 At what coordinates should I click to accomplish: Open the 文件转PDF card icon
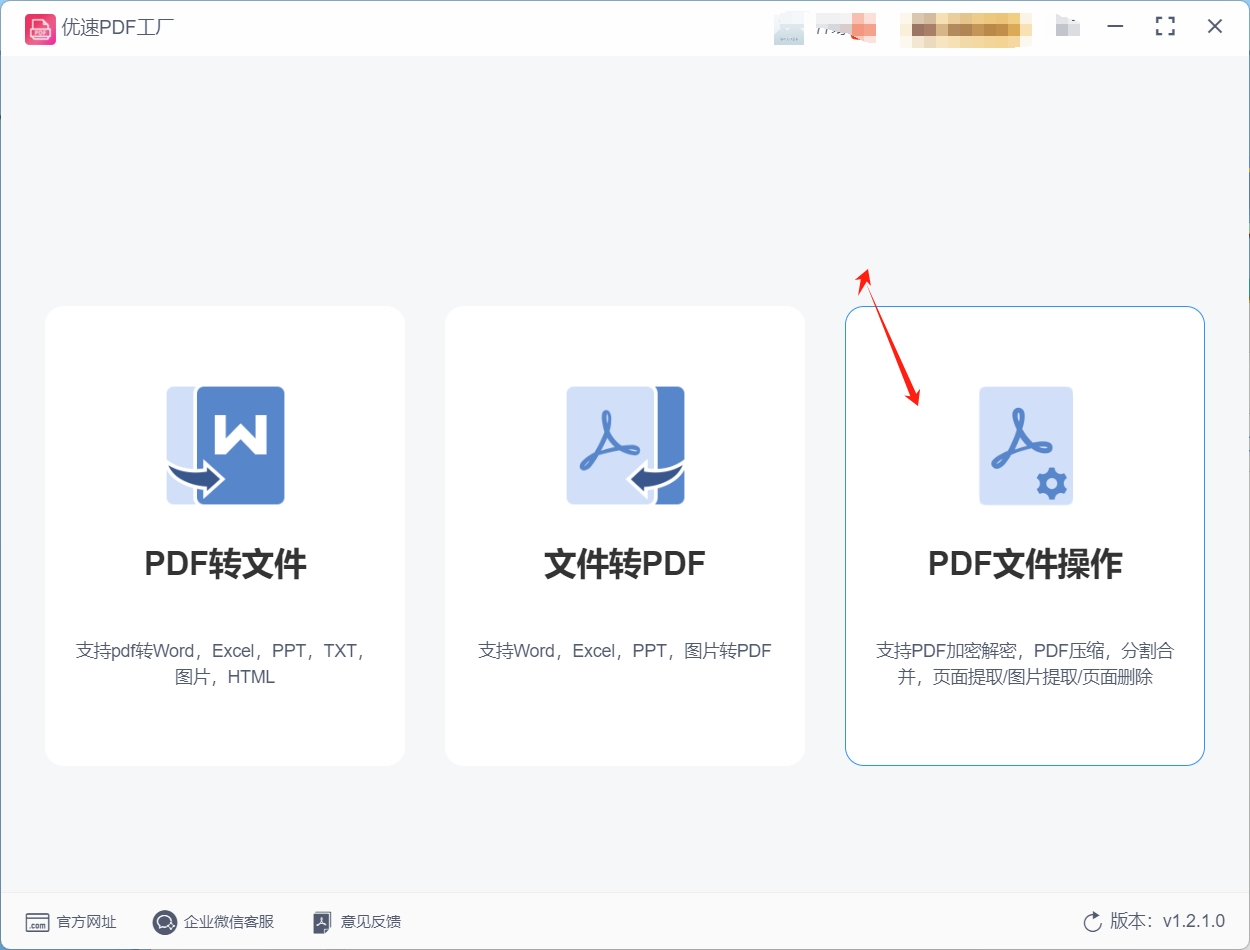[625, 445]
